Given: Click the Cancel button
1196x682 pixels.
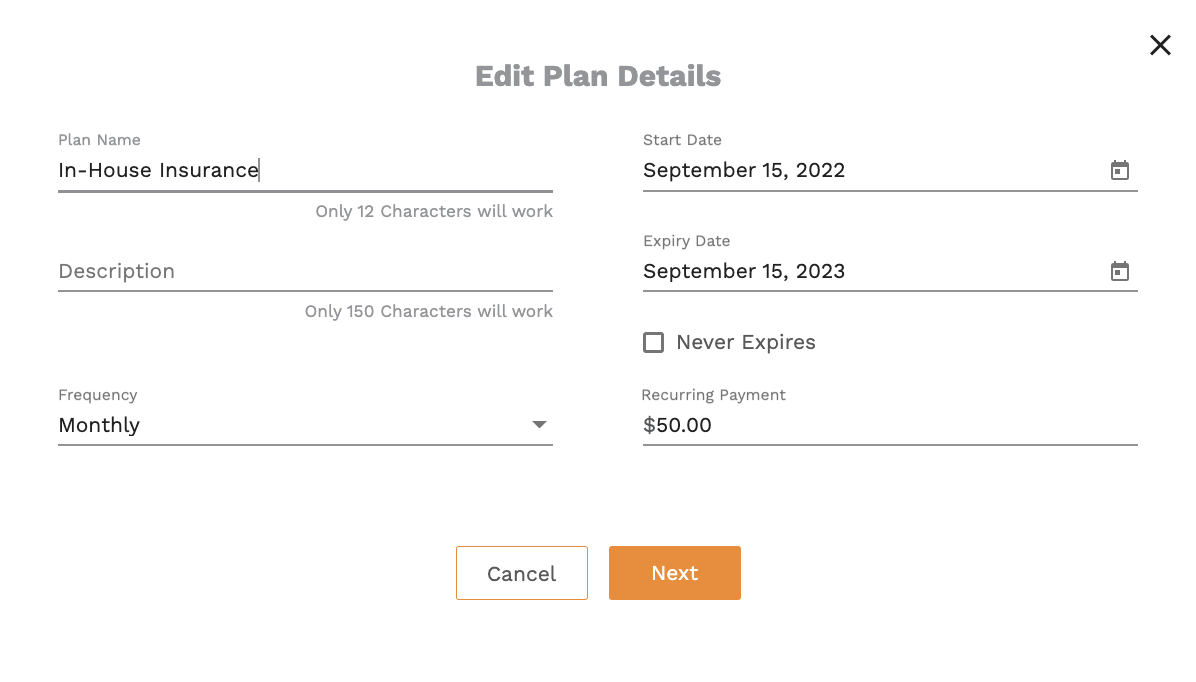Looking at the screenshot, I should click(522, 573).
